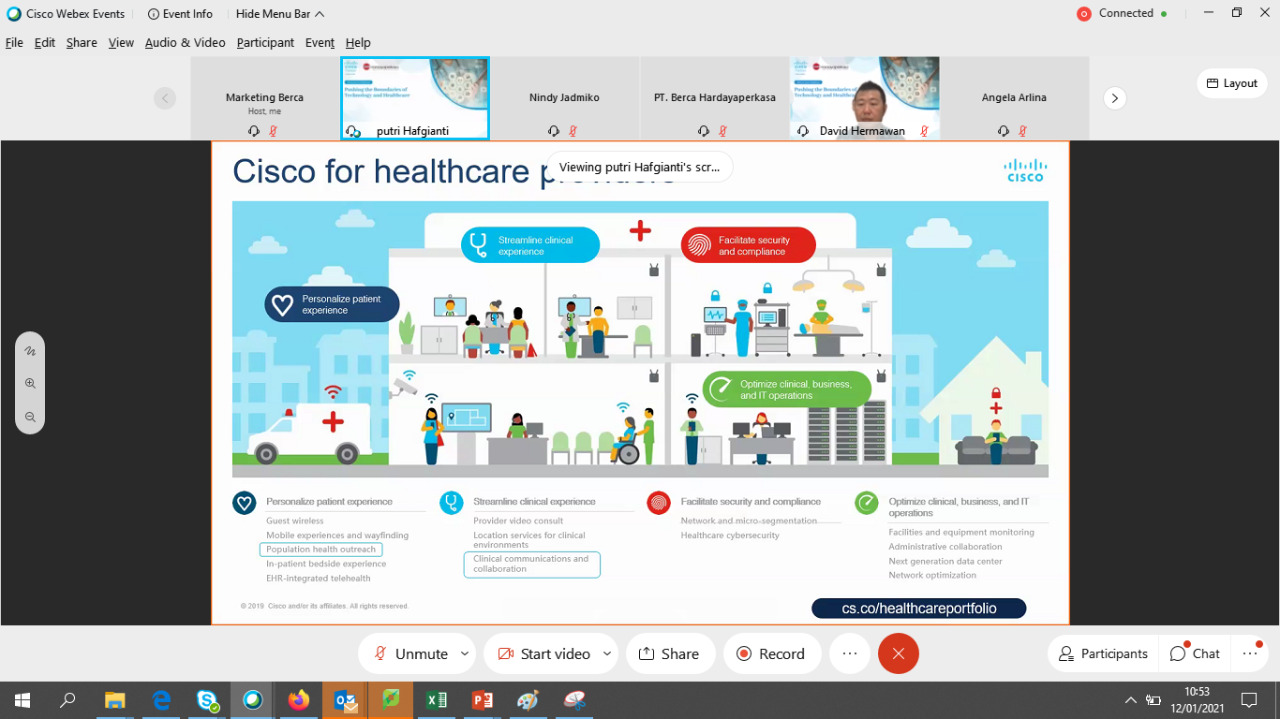Show previous participants with the left arrow
Screen dimensions: 1280x719
pyautogui.click(x=165, y=98)
